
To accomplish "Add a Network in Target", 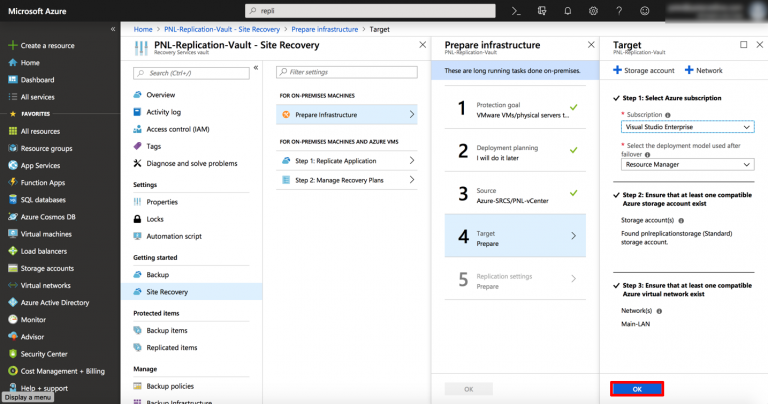I will pos(703,71).
